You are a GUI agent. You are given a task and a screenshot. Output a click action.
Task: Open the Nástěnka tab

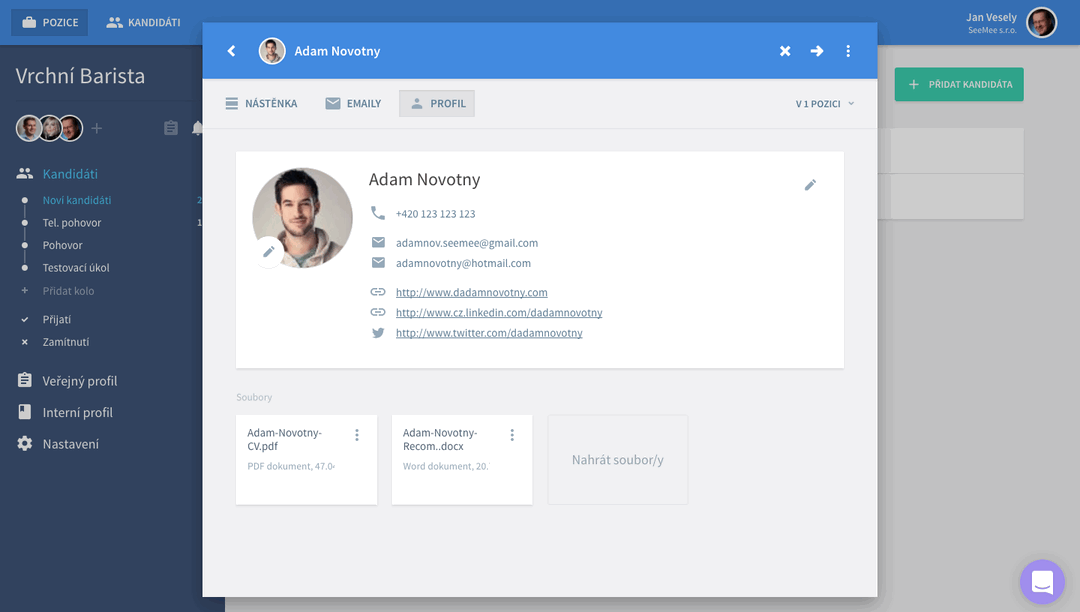click(x=261, y=103)
